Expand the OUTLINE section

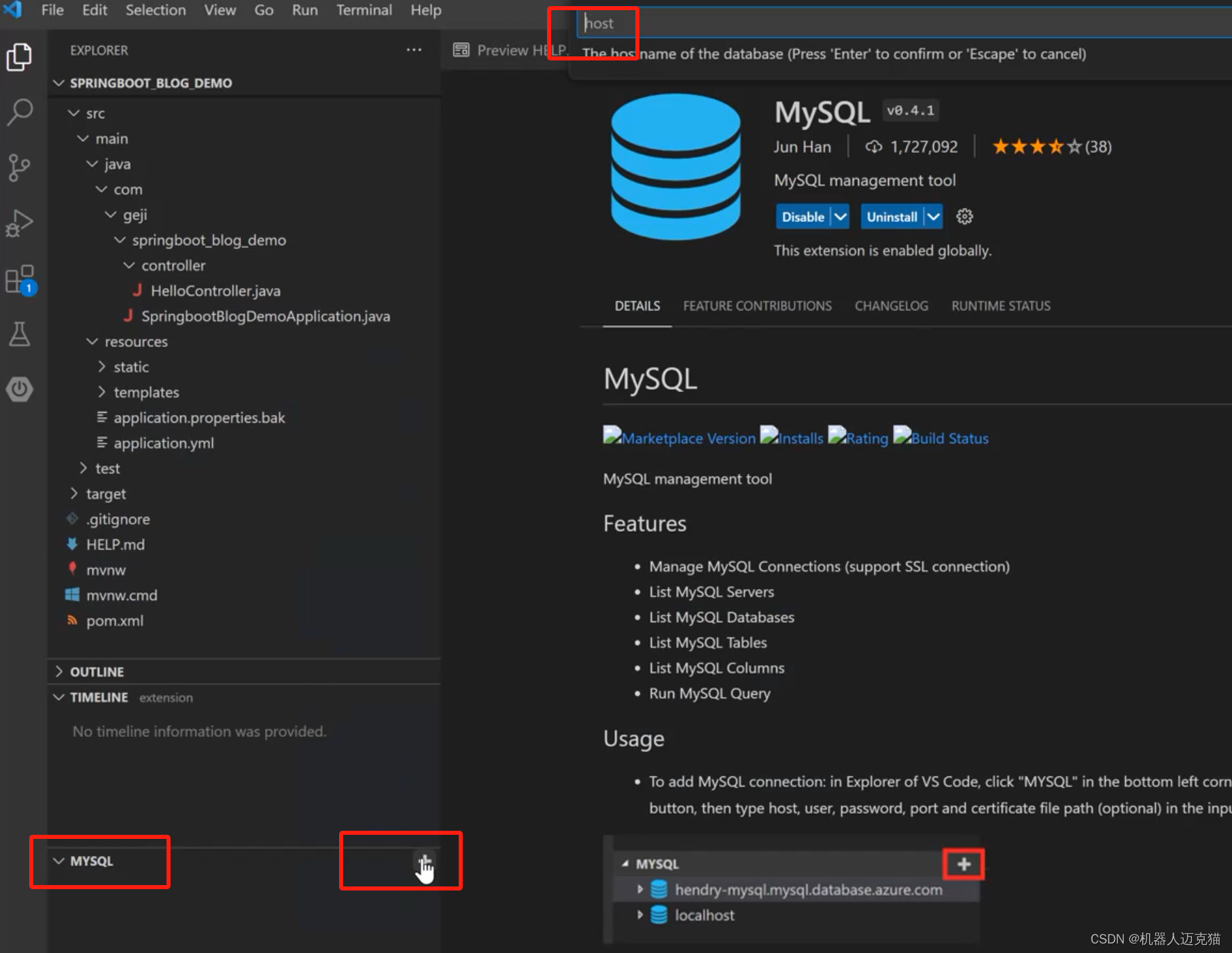[x=59, y=672]
